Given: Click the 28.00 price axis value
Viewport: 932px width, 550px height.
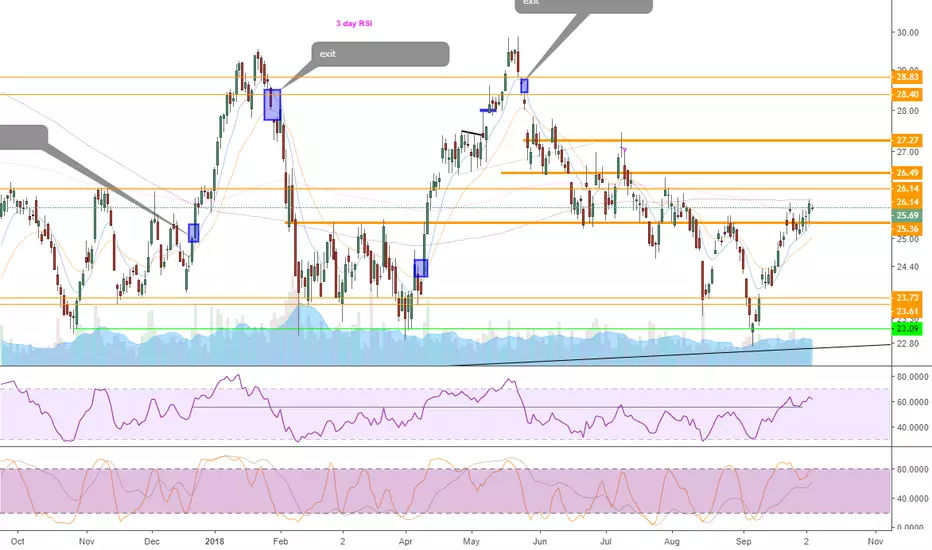Looking at the screenshot, I should click(908, 111).
